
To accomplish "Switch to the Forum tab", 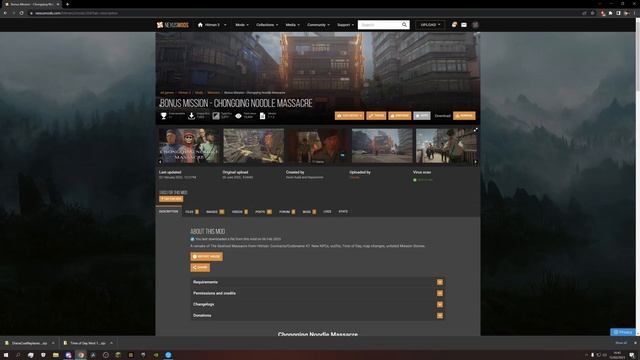I will (x=287, y=212).
